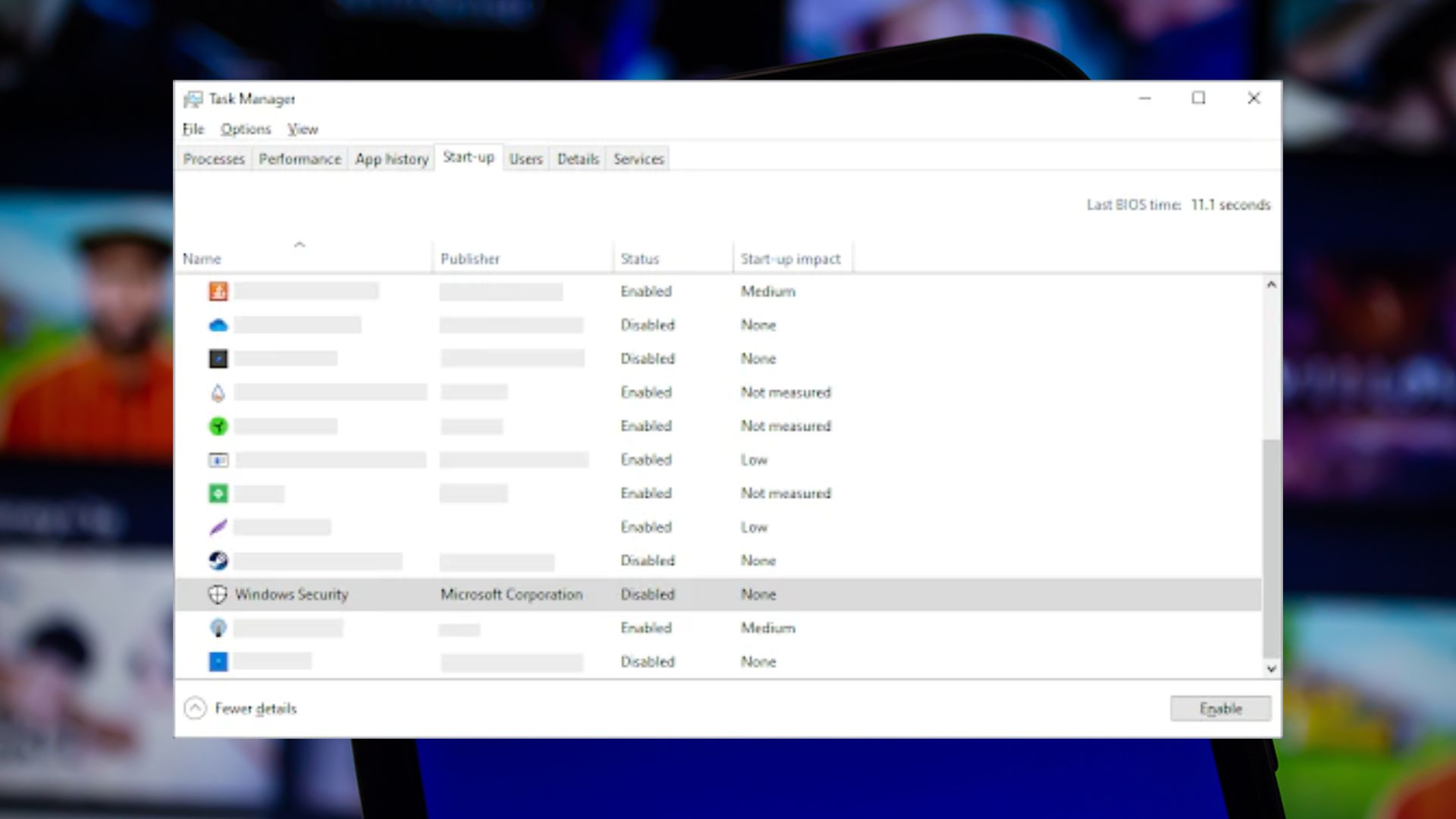1456x819 pixels.
Task: Click Medium impact in the first row
Action: pyautogui.click(x=768, y=291)
